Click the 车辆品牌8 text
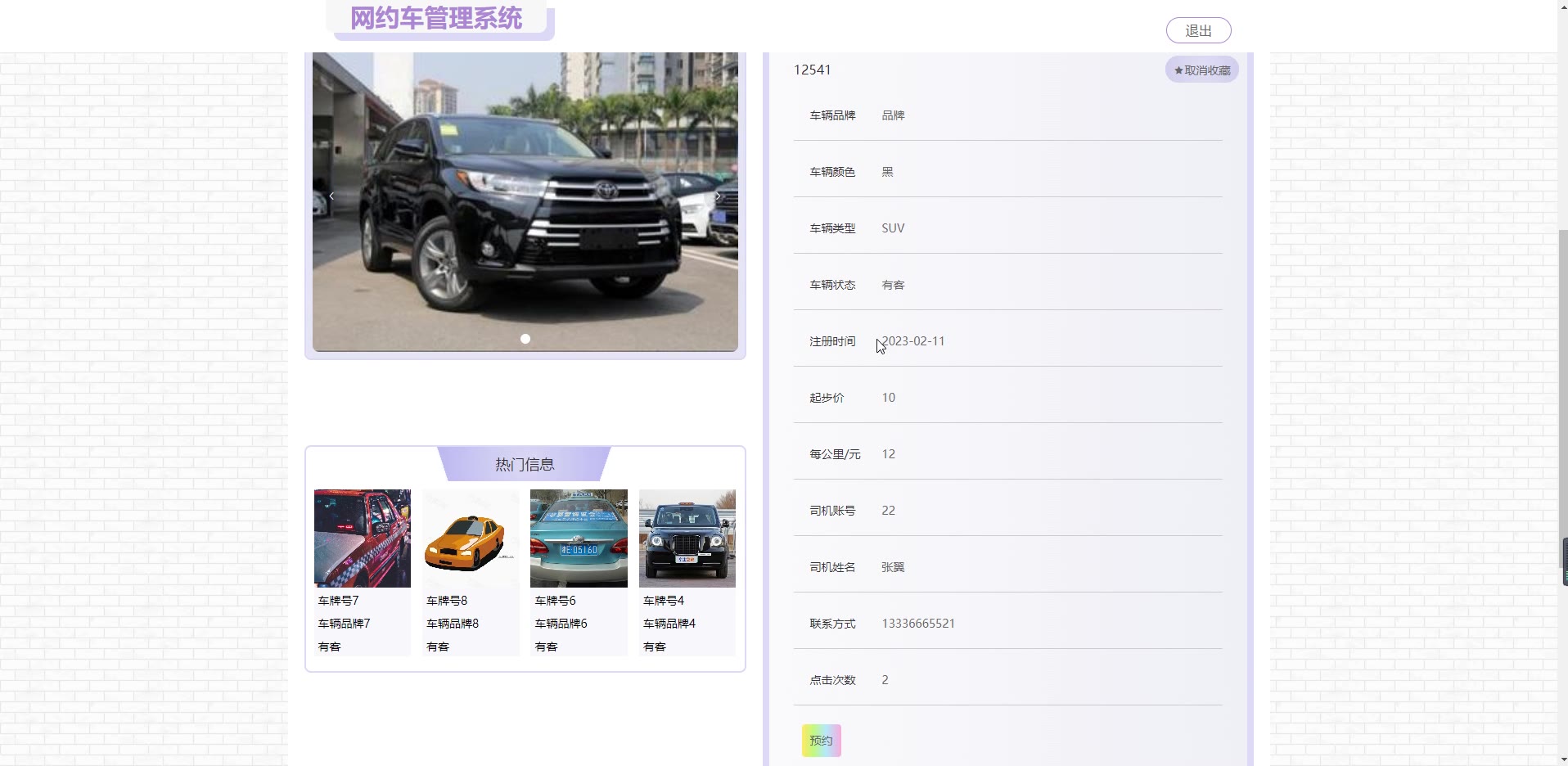 click(453, 624)
